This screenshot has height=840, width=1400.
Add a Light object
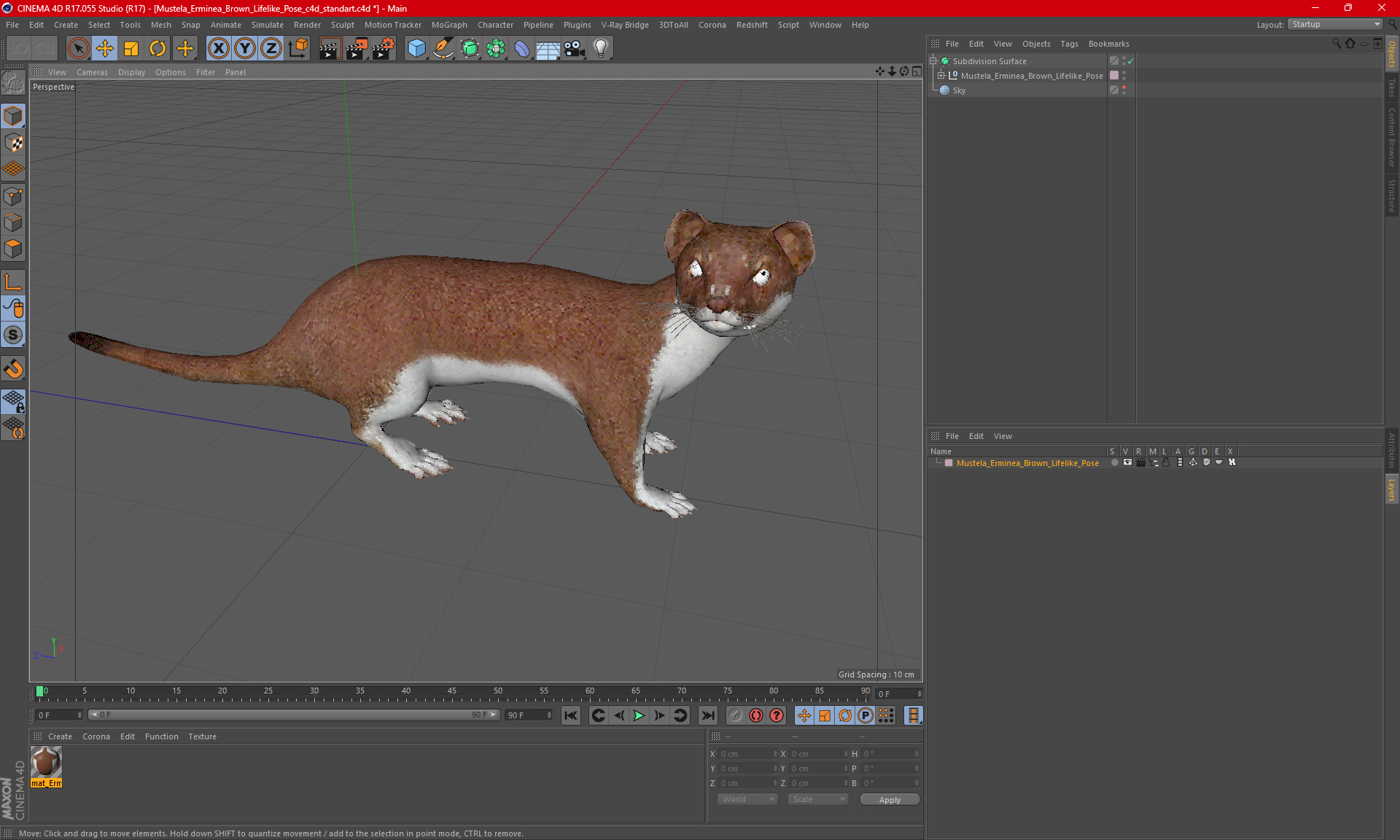[x=601, y=49]
